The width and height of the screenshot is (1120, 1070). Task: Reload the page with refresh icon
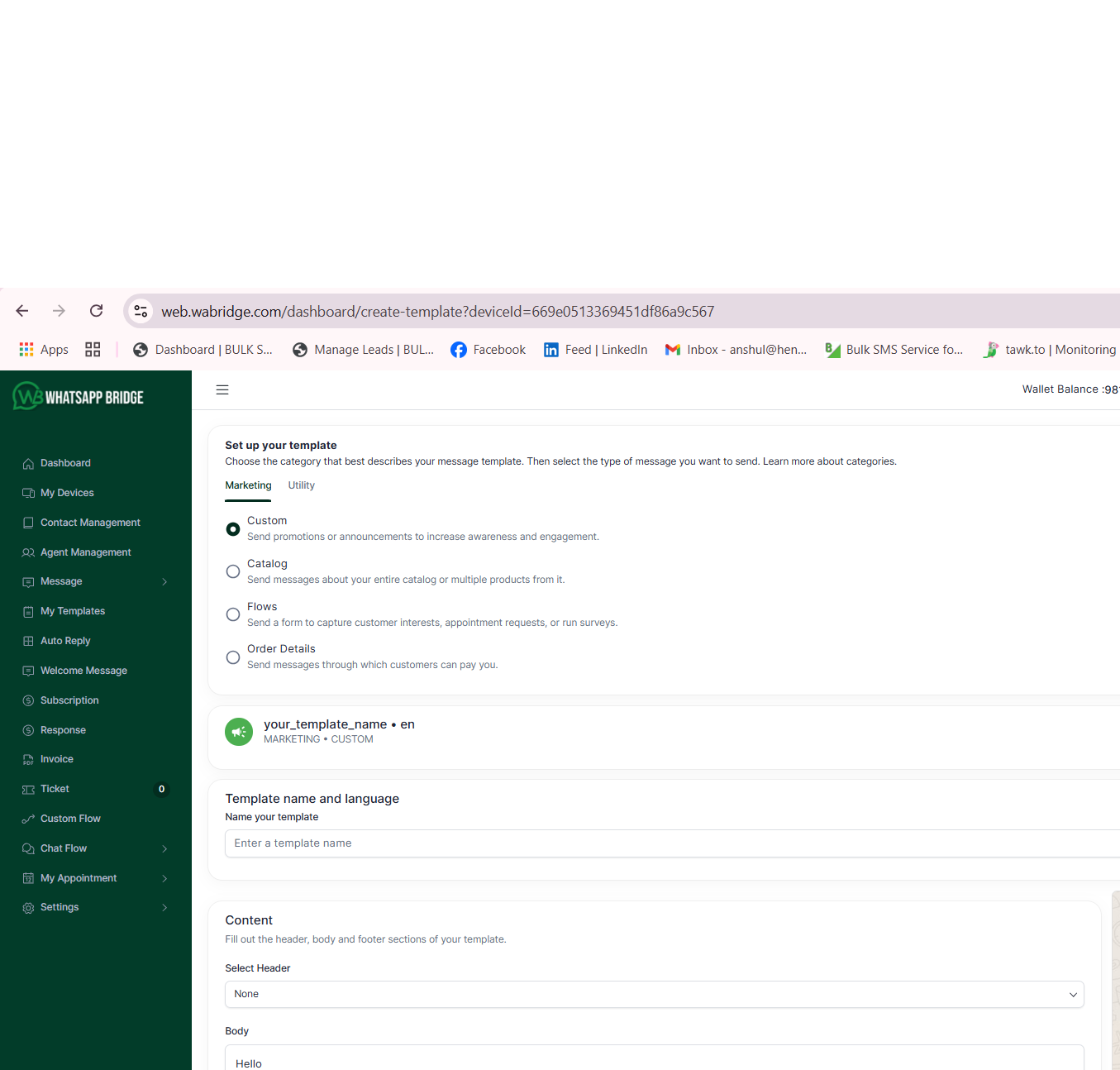(96, 311)
